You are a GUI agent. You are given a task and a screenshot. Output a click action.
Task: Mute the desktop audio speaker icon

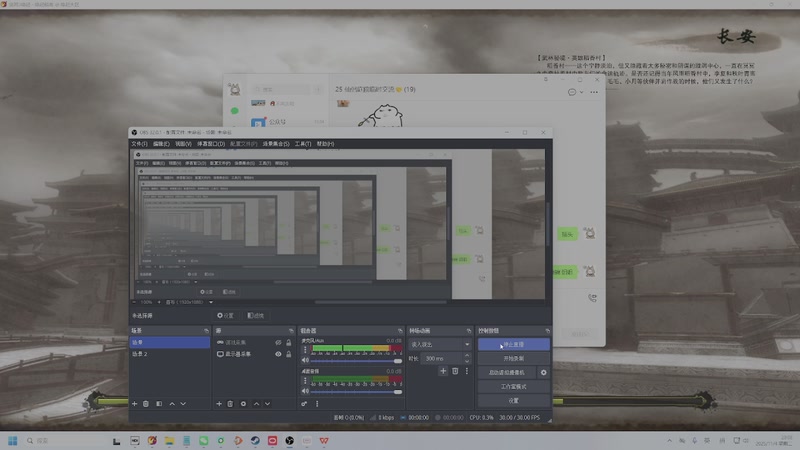tap(305, 391)
